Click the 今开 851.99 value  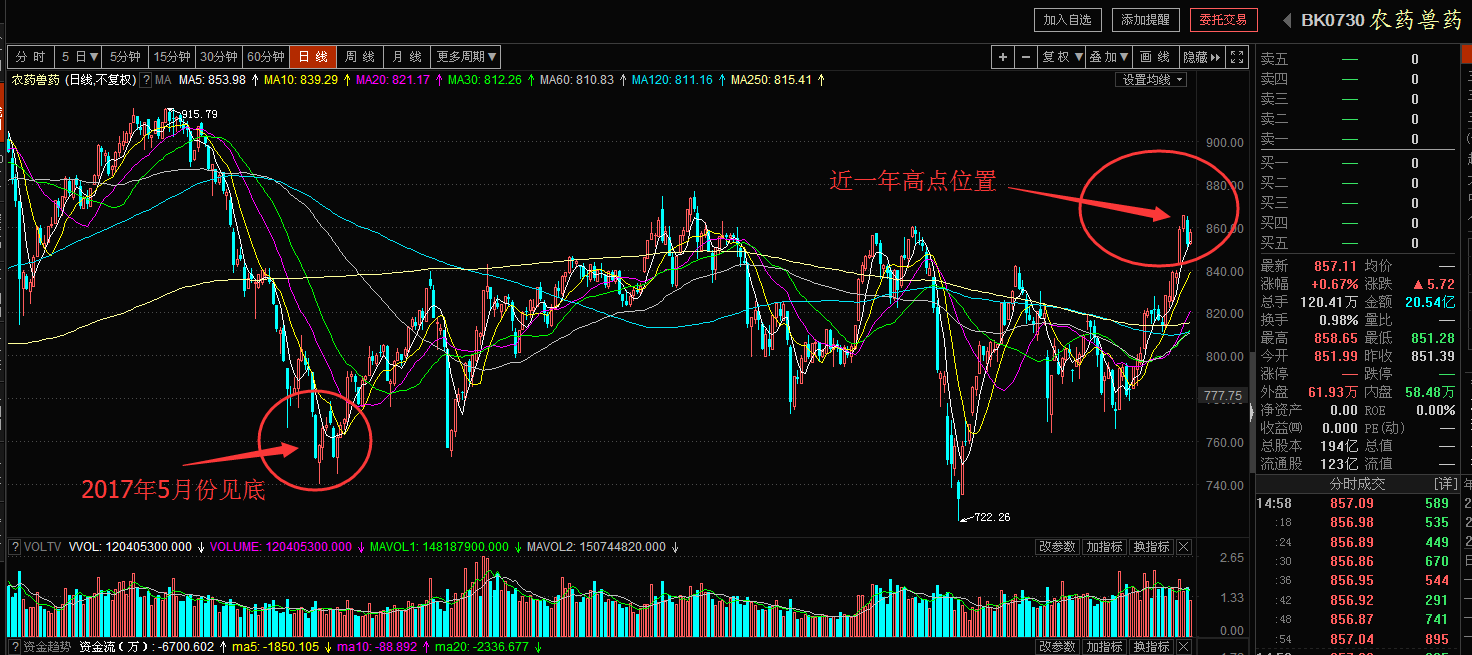(1336, 356)
